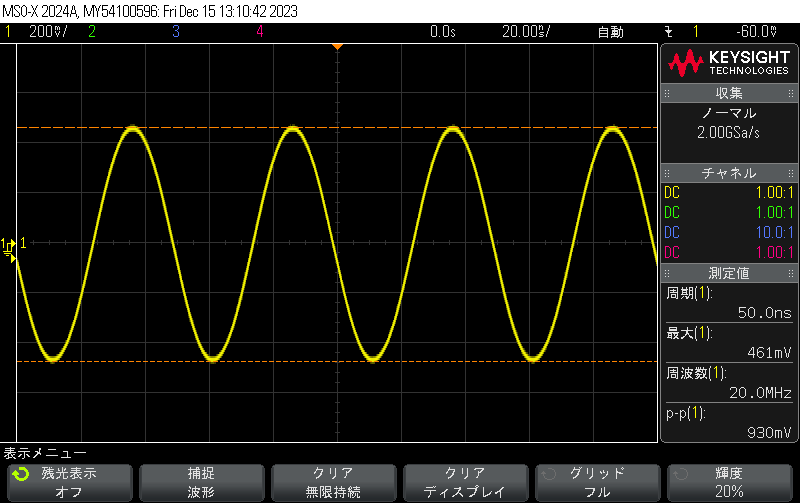
Task: Click the orange trigger position marker
Action: 337,47
